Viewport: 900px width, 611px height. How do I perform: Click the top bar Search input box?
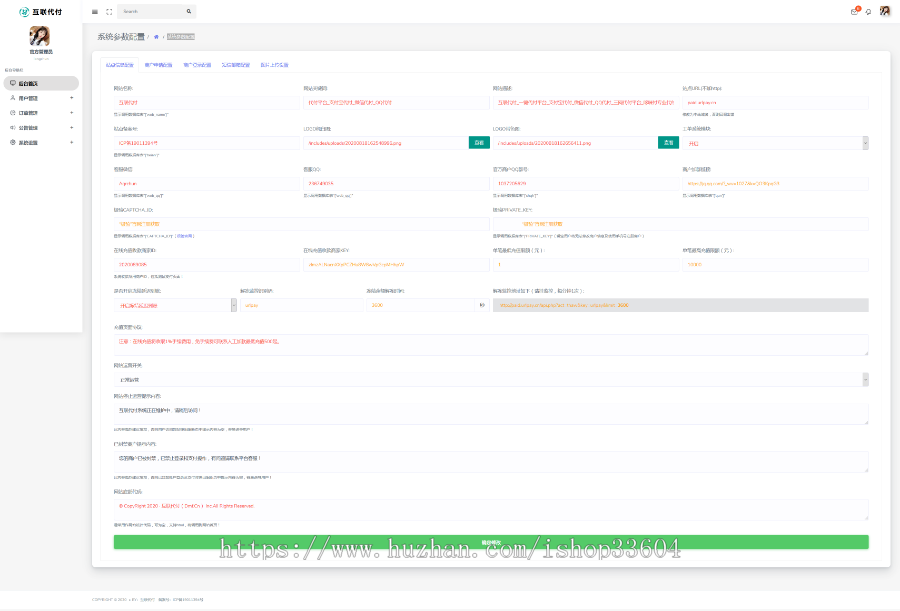(x=150, y=12)
